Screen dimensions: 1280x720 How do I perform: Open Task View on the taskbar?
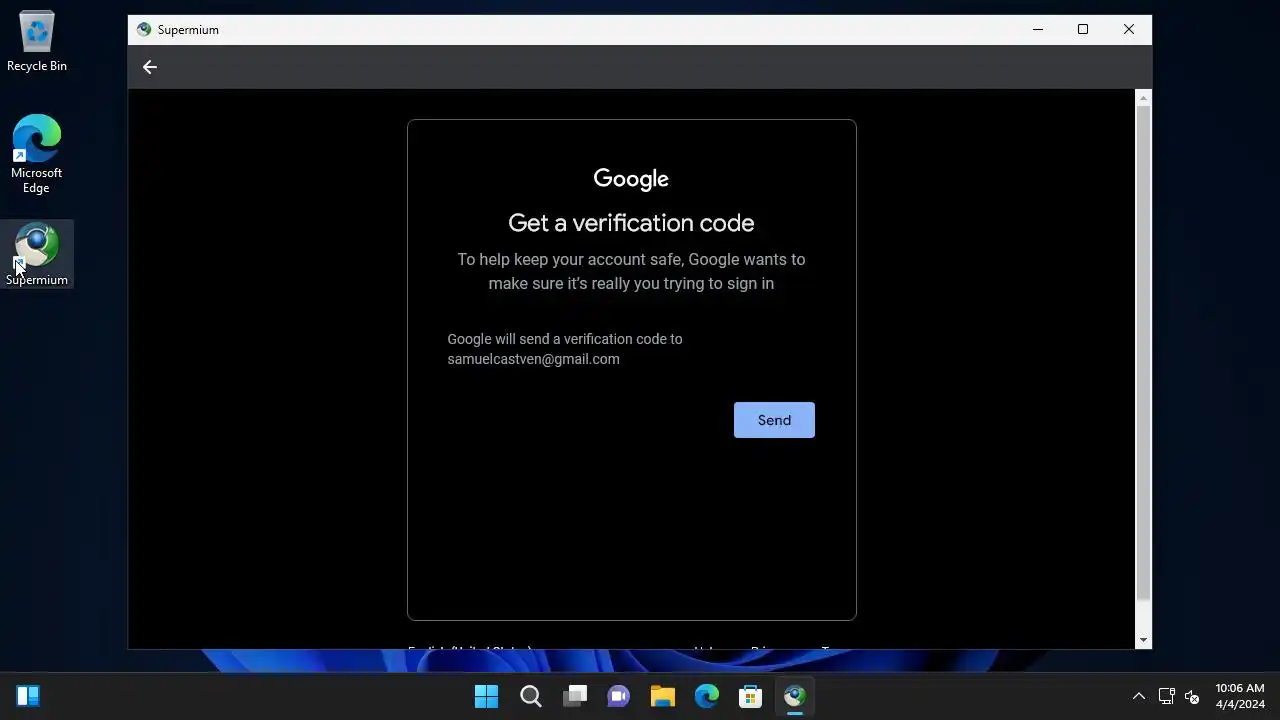pyautogui.click(x=575, y=696)
